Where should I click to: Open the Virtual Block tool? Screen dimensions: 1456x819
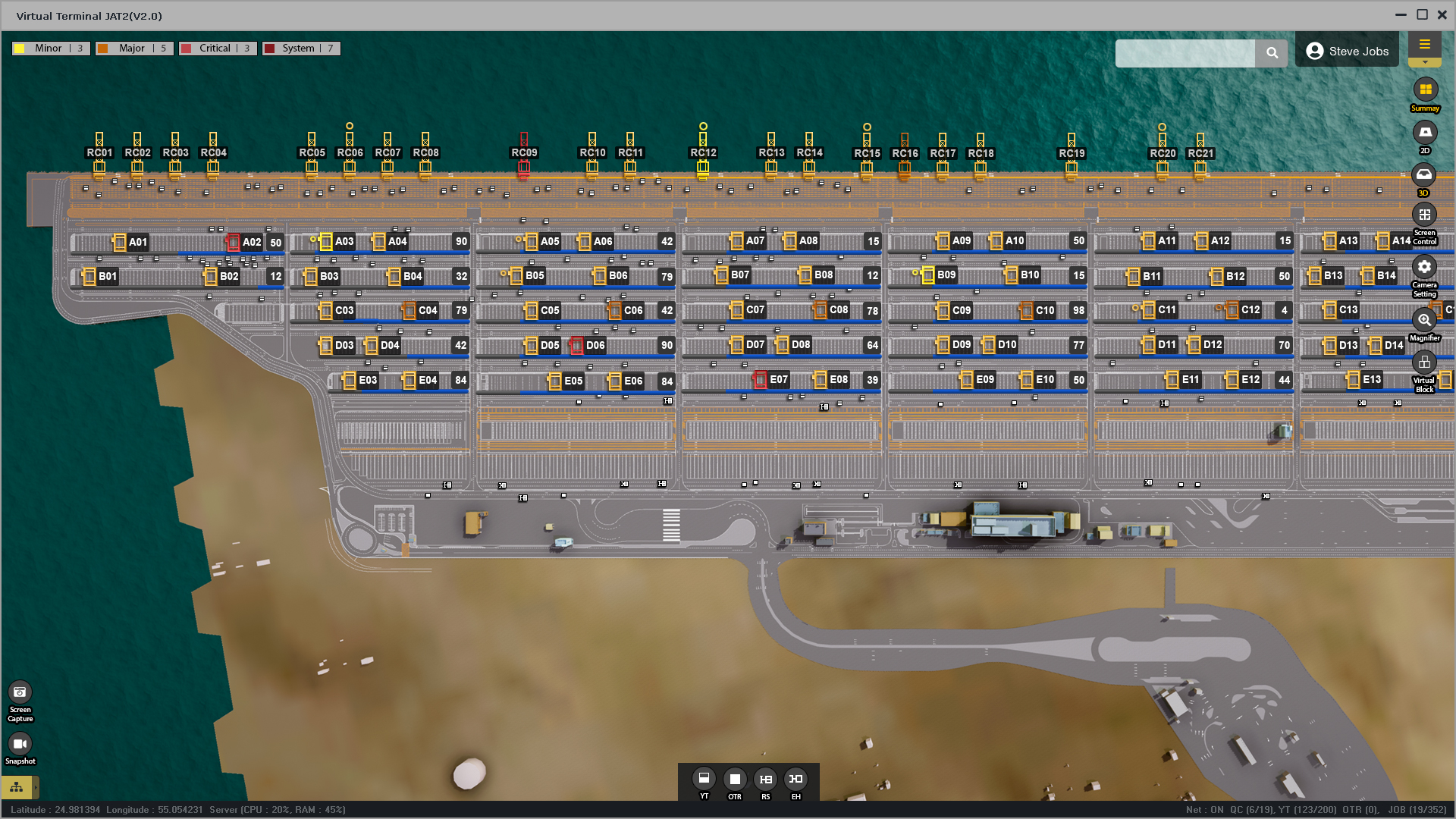[x=1424, y=362]
